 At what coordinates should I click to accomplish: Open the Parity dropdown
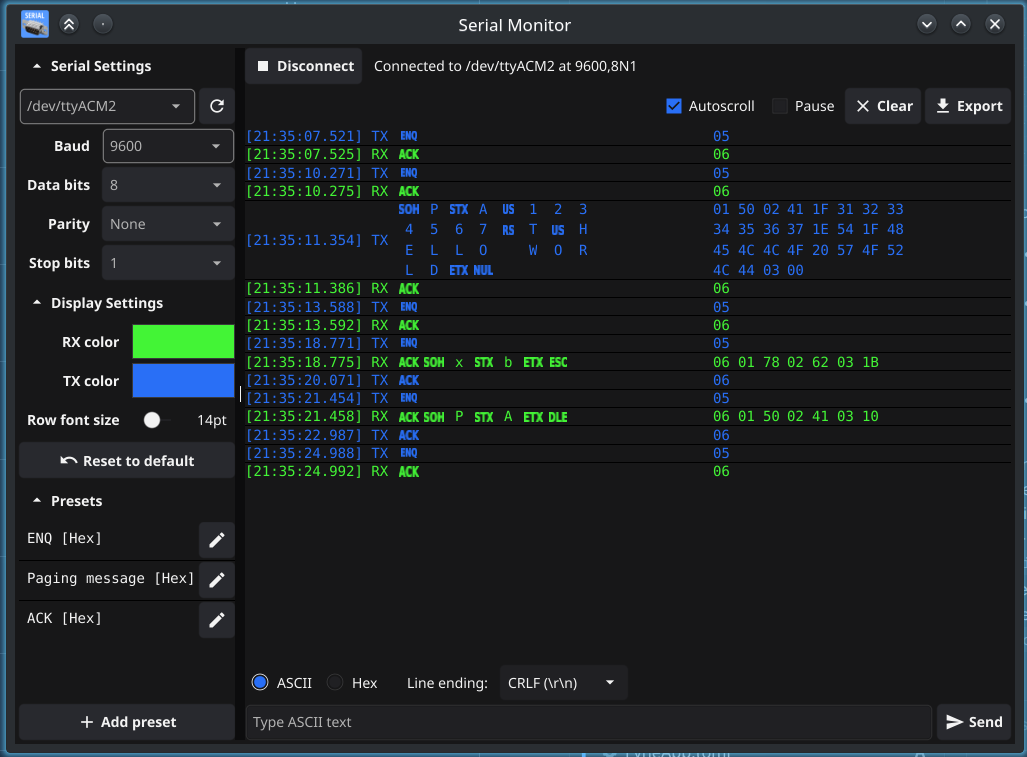[168, 224]
